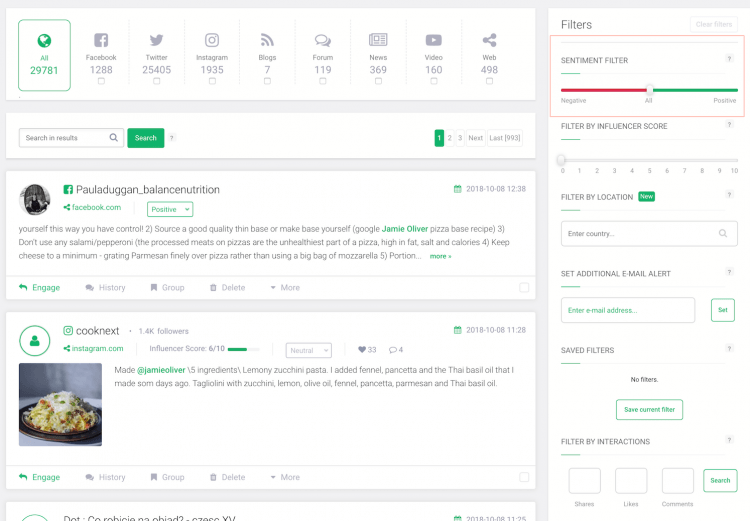This screenshot has width=750, height=521.
Task: Click the magnifier icon in Search in results
Action: (113, 137)
